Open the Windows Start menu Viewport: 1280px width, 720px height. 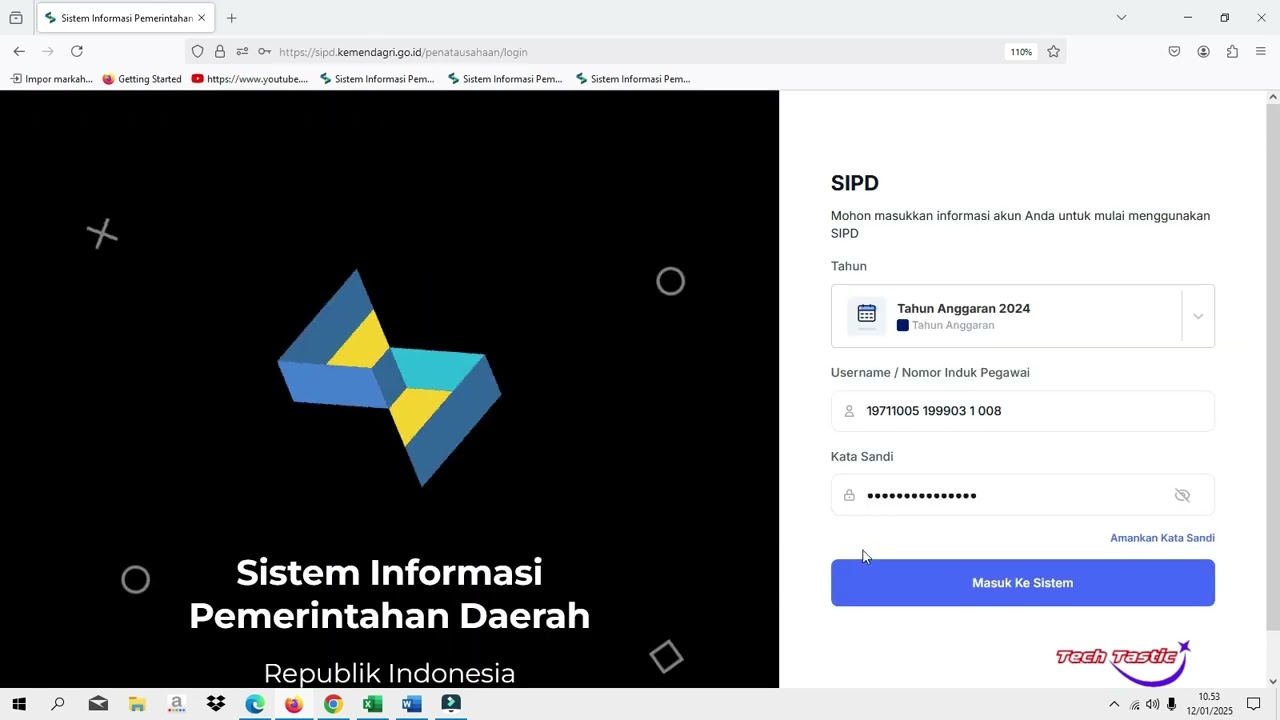tap(18, 704)
